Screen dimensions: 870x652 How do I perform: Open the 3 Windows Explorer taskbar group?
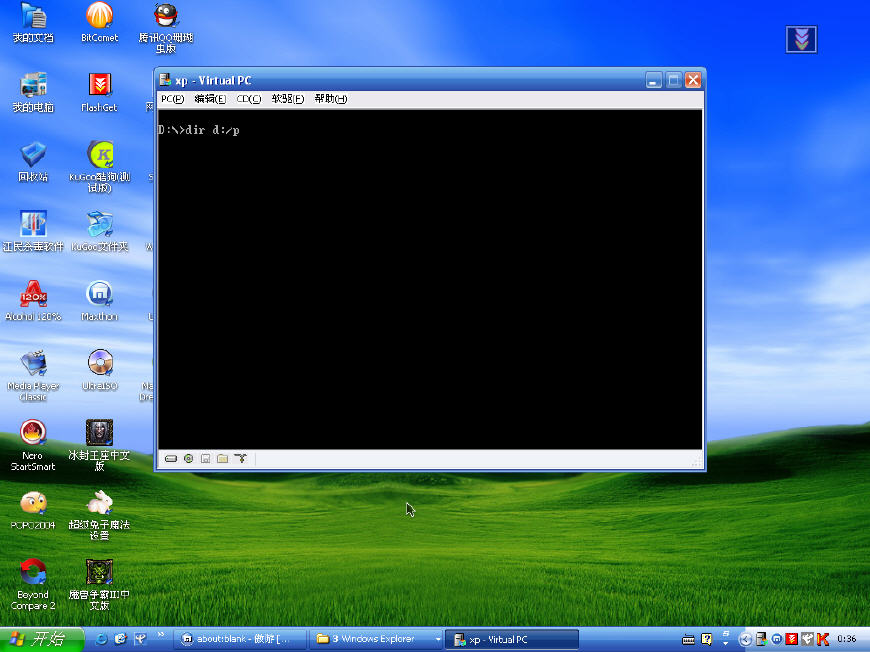tap(376, 639)
